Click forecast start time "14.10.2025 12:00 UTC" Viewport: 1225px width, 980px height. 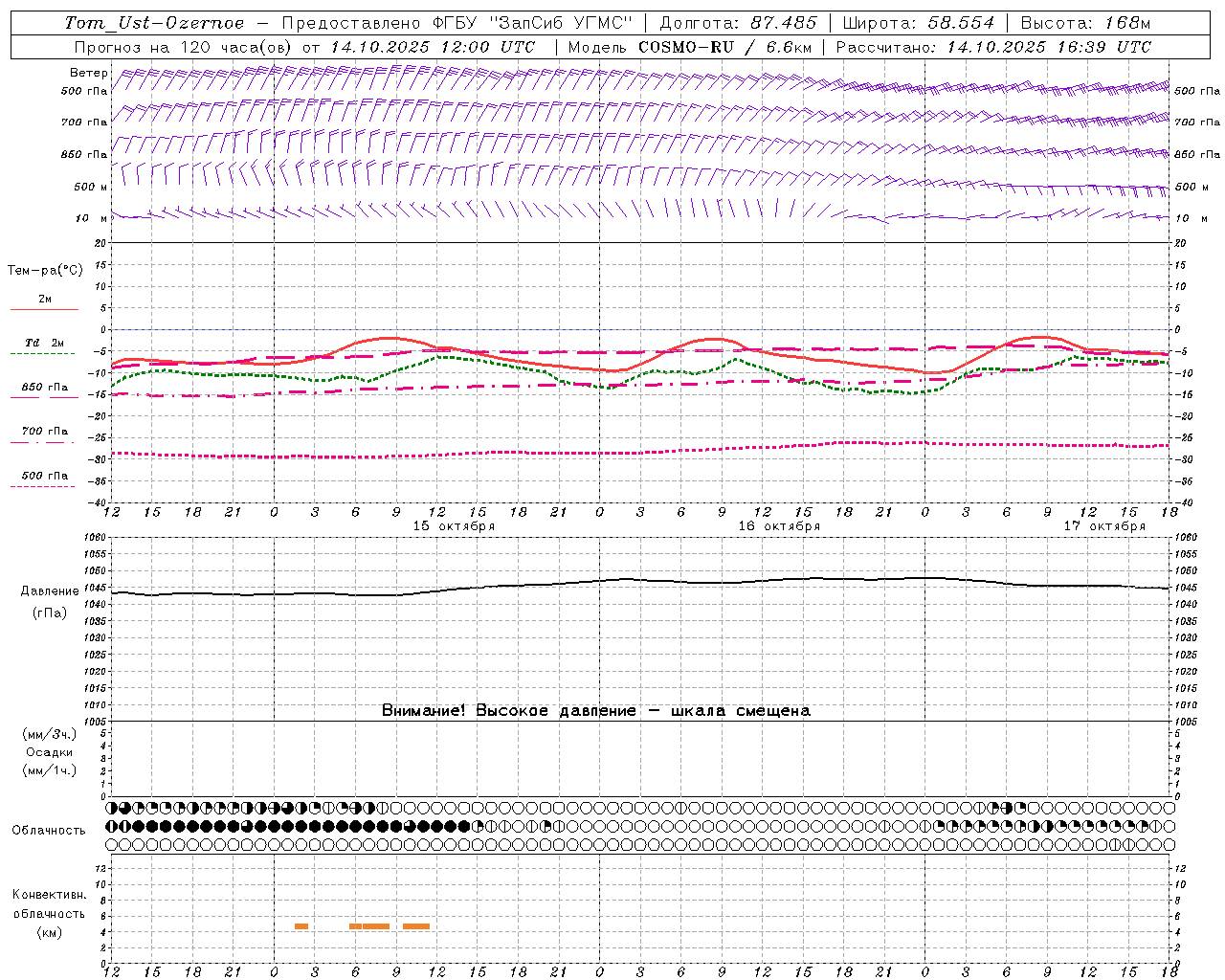pyautogui.click(x=433, y=47)
